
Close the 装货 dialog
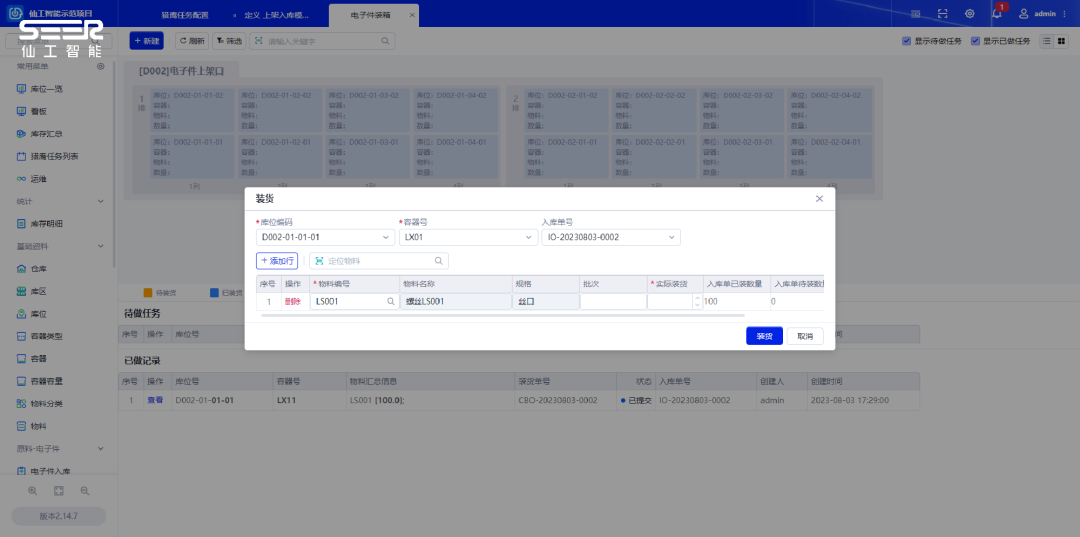pyautogui.click(x=819, y=199)
